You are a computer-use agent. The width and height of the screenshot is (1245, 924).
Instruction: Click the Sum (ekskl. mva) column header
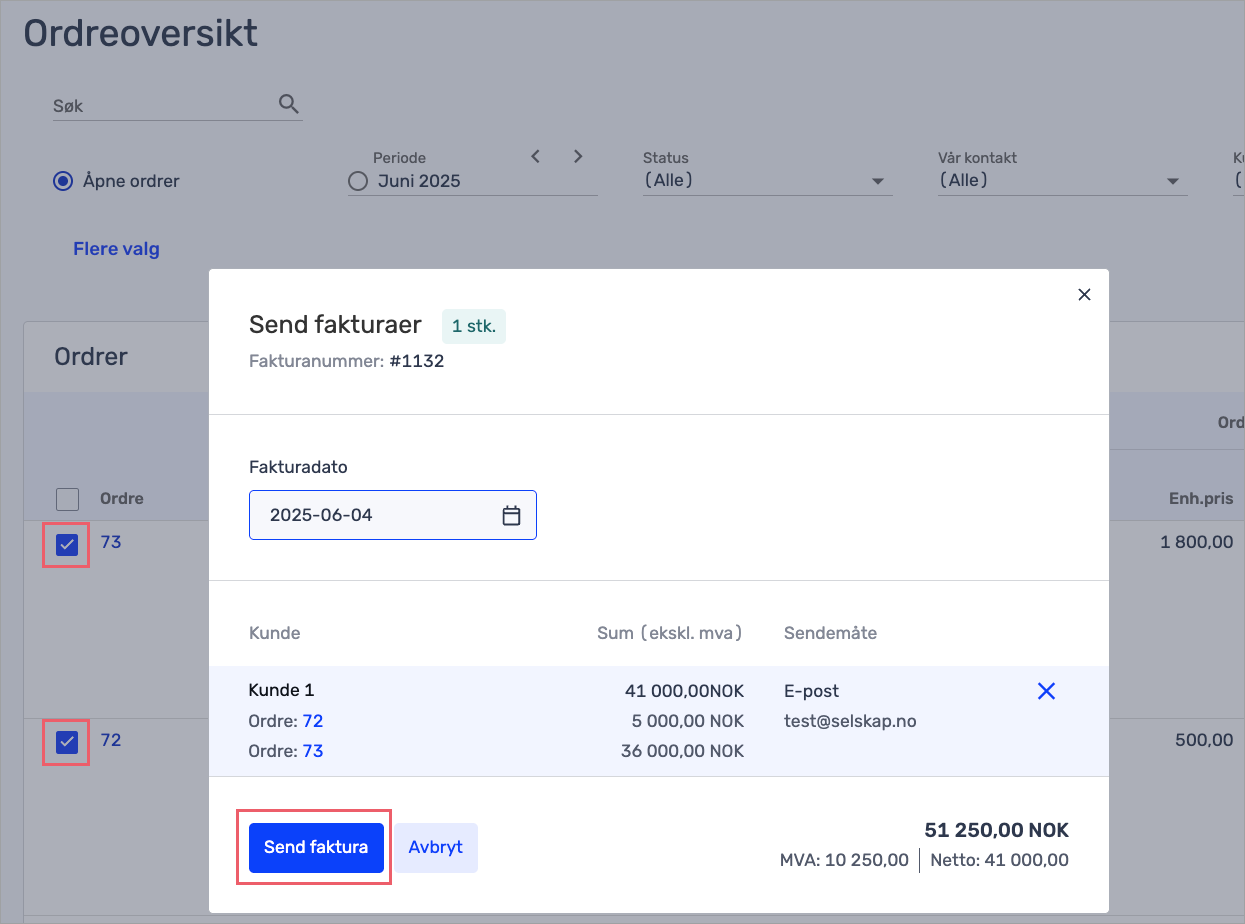click(x=670, y=633)
